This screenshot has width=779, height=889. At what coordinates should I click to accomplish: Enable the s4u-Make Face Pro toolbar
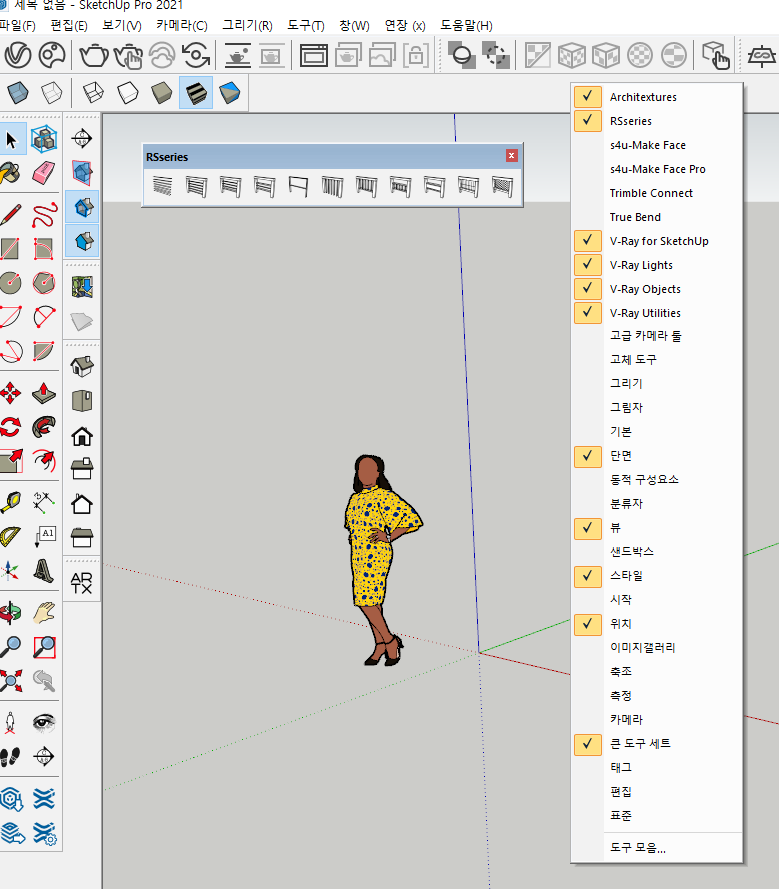[x=657, y=169]
